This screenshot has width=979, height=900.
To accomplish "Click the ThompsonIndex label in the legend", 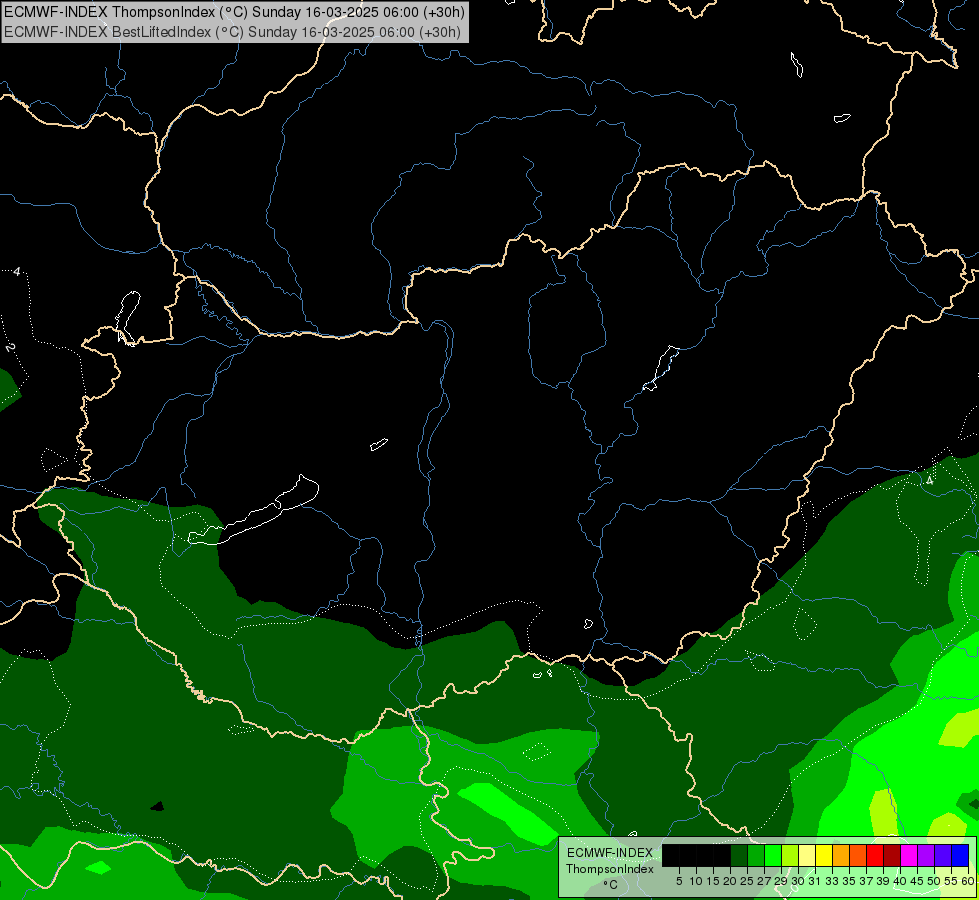I will click(x=610, y=869).
